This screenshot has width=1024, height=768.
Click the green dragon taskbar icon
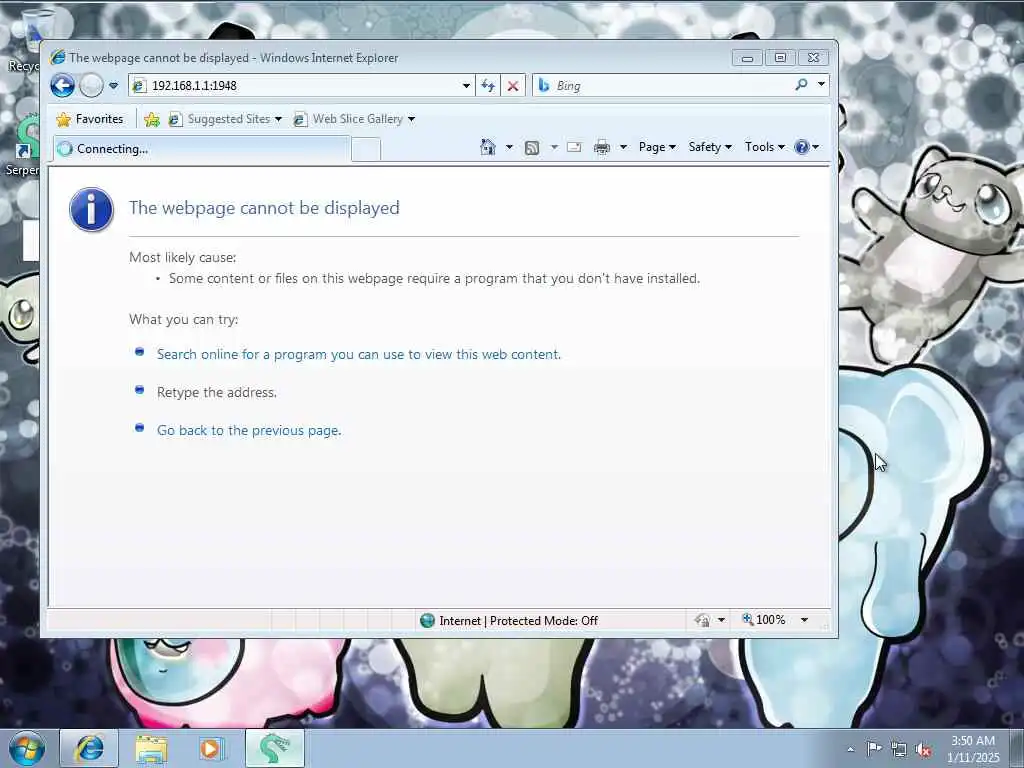(x=275, y=748)
